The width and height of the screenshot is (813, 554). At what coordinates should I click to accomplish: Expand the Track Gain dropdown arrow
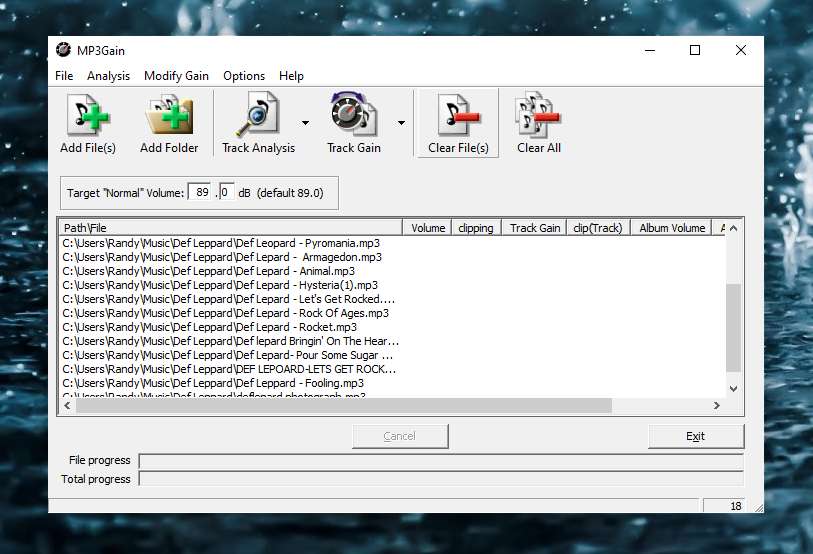[401, 123]
